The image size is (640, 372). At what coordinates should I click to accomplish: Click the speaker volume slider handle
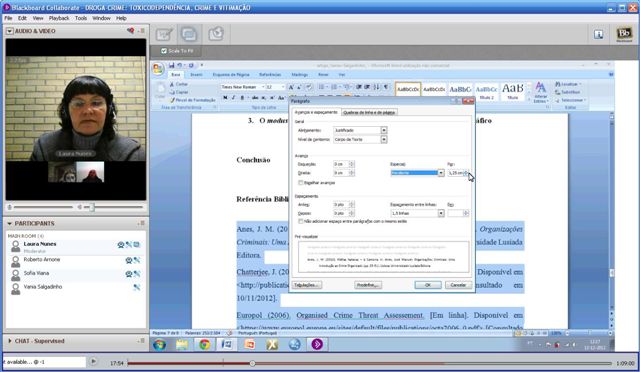coord(92,207)
